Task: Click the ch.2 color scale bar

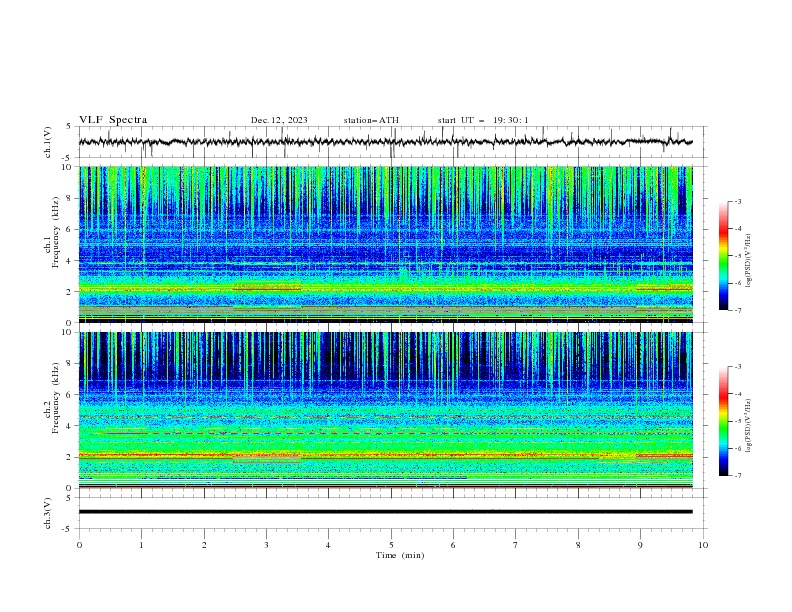Action: coord(723,421)
